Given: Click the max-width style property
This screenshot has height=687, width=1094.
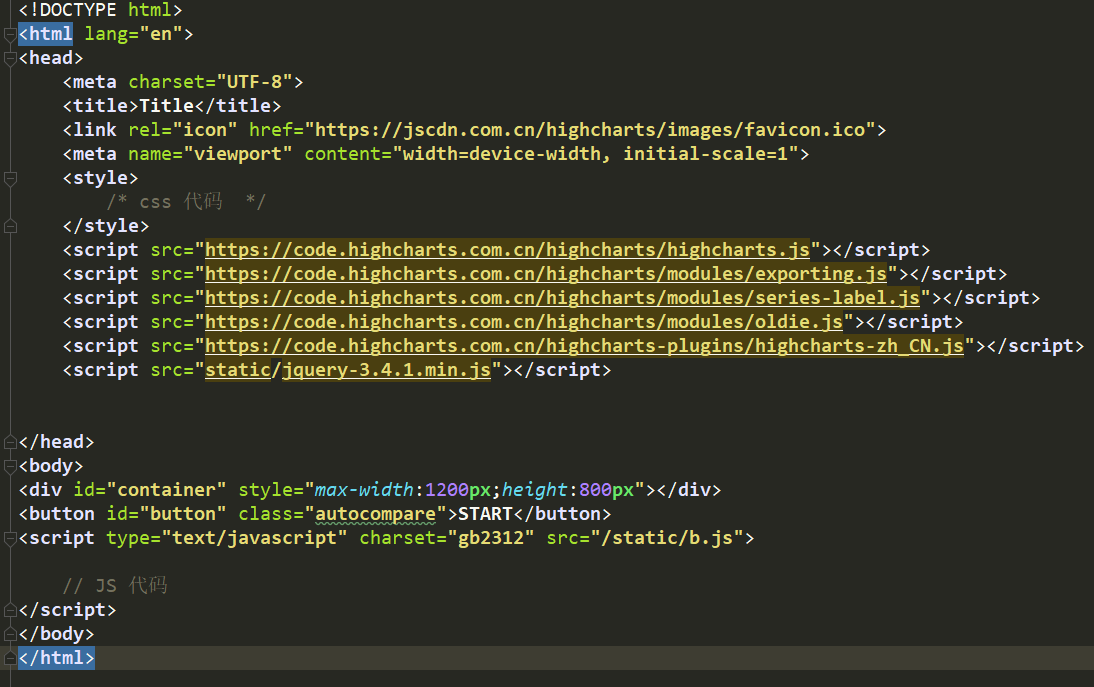Looking at the screenshot, I should 364,490.
